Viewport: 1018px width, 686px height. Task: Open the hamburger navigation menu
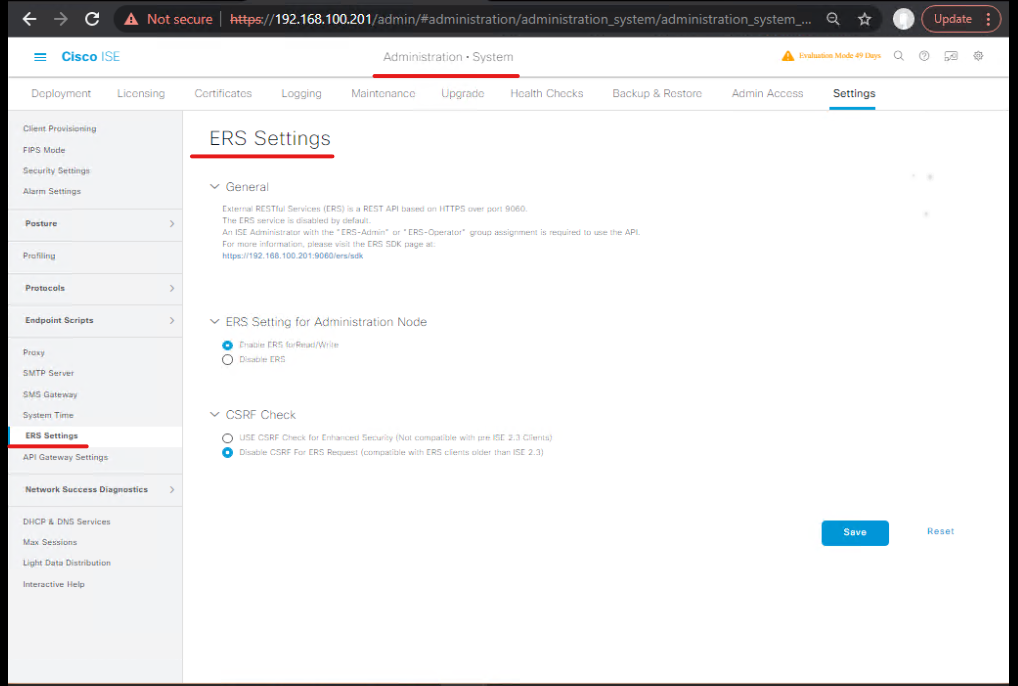(40, 57)
